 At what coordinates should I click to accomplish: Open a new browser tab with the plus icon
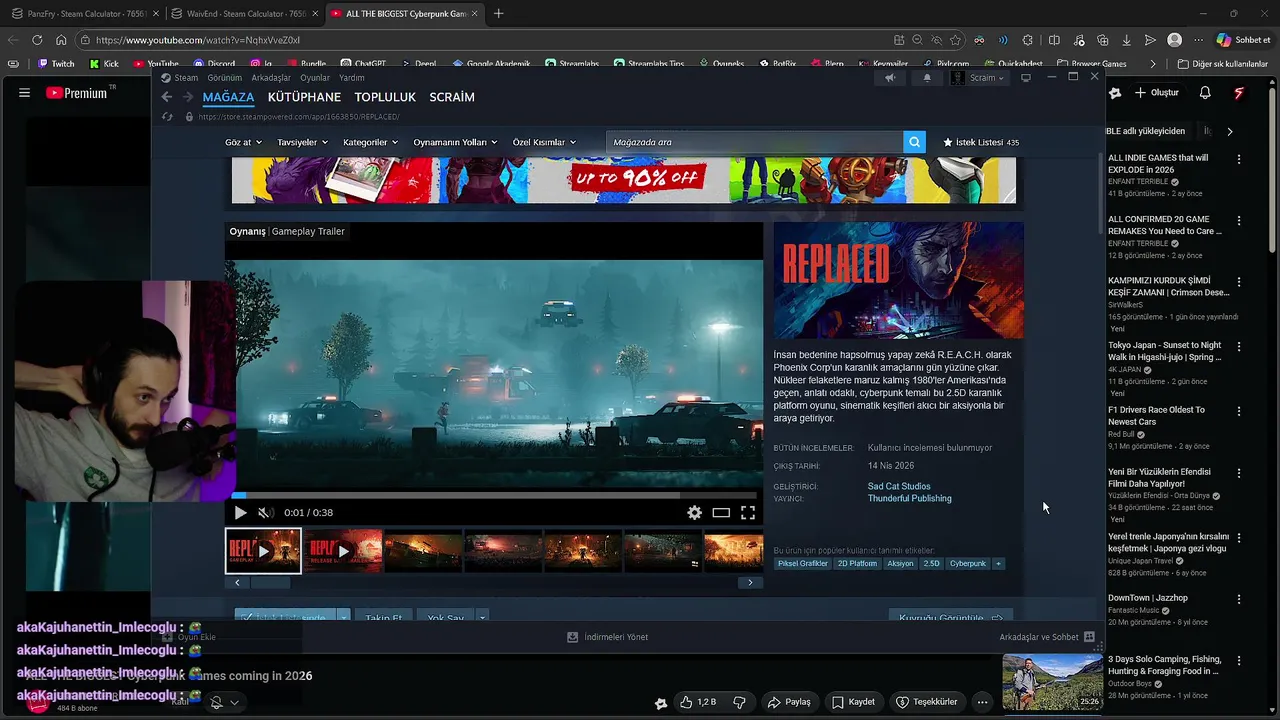(499, 13)
